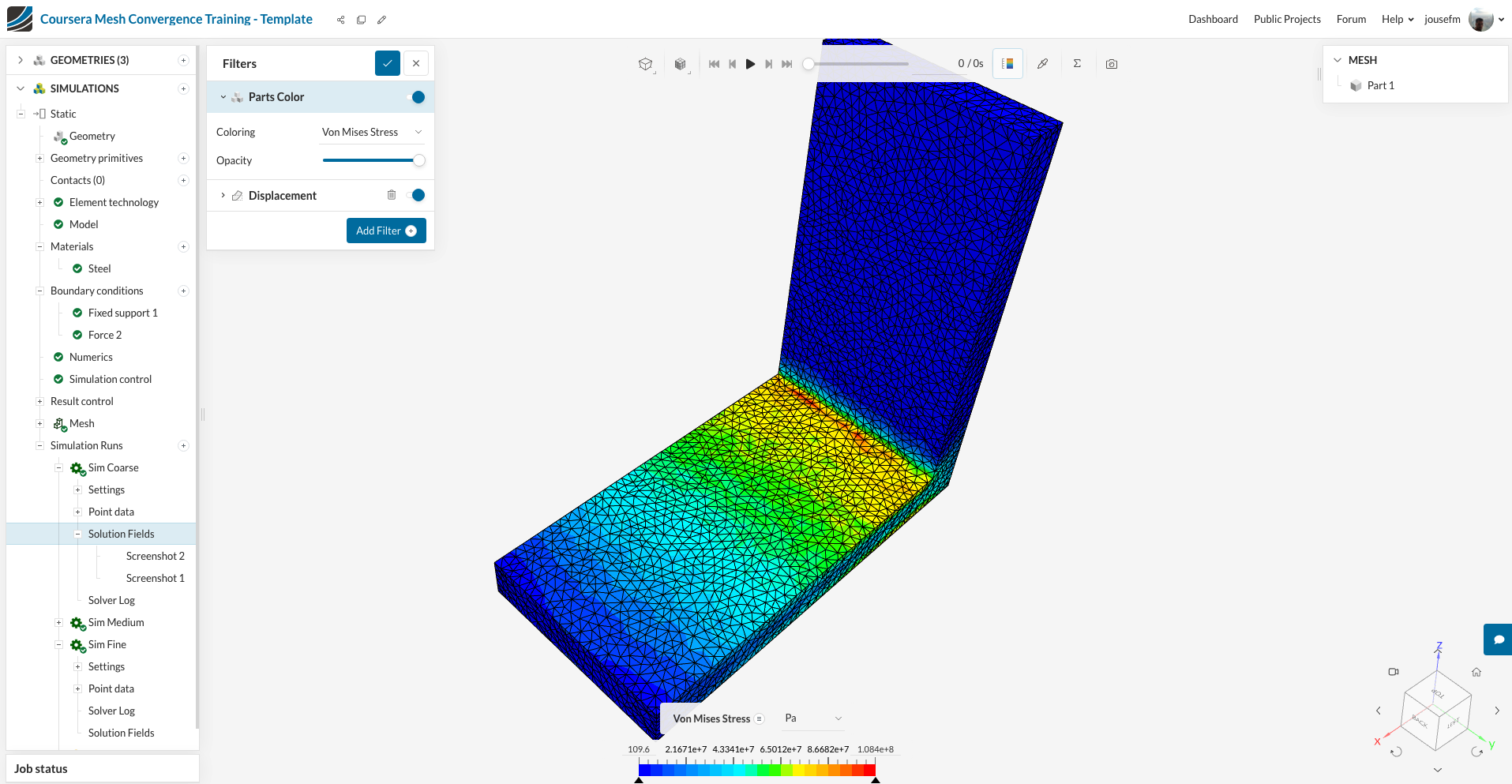Collapse the SIMULATIONS section
The height and width of the screenshot is (784, 1512).
(x=21, y=88)
